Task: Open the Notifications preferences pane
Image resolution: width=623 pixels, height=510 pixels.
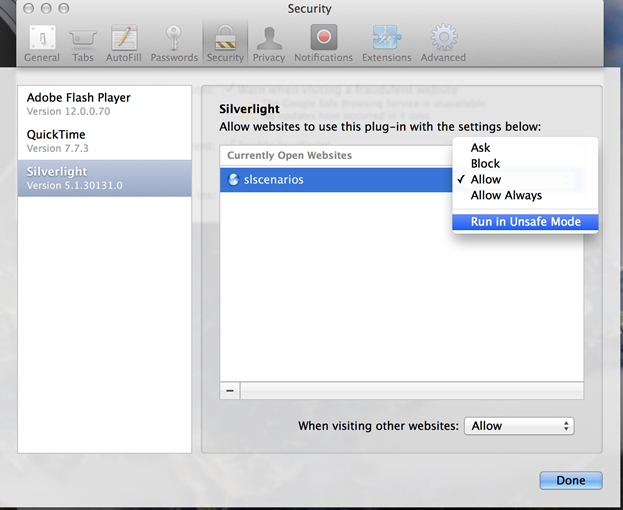Action: (x=323, y=43)
